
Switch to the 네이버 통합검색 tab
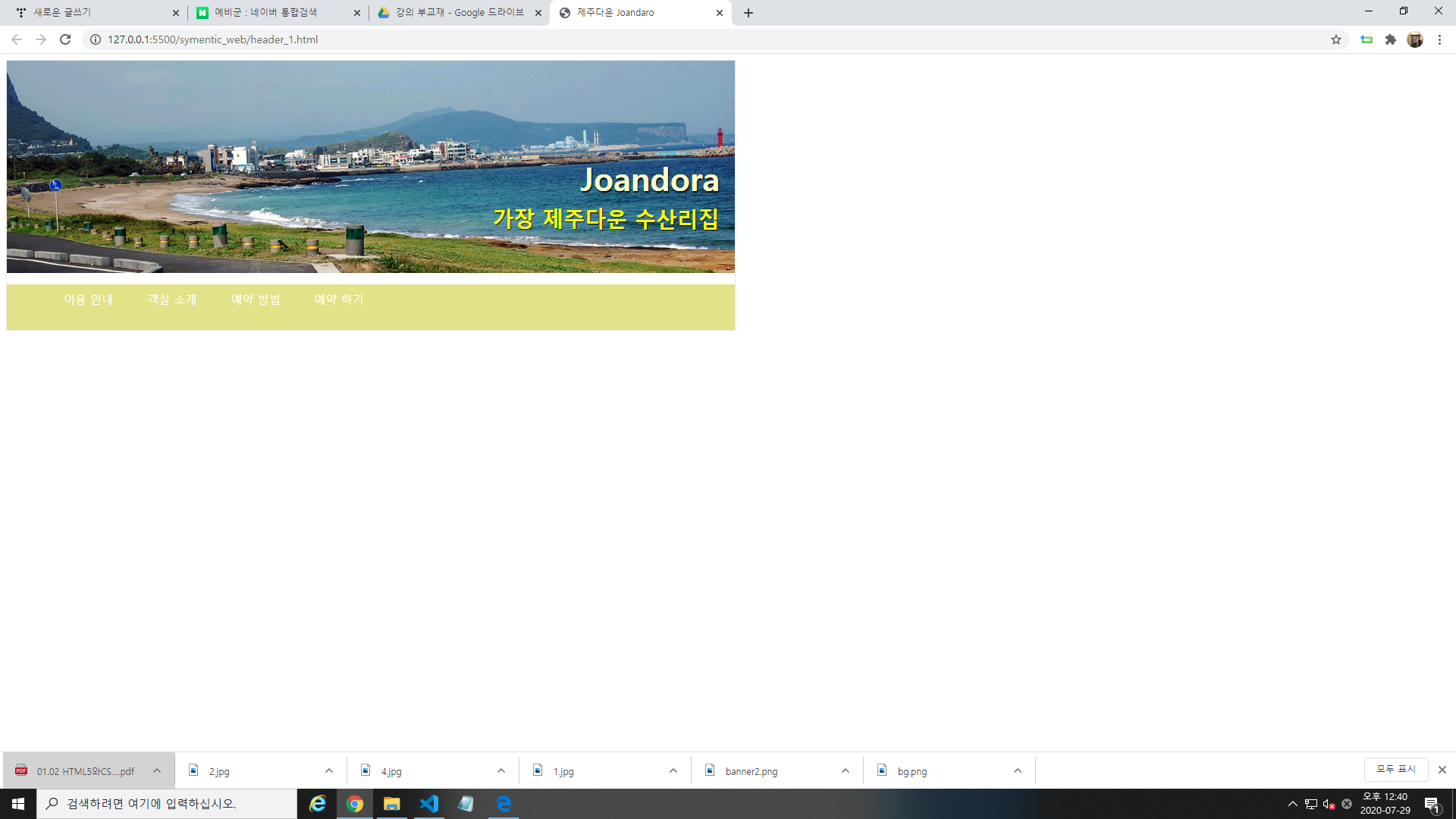pos(265,13)
